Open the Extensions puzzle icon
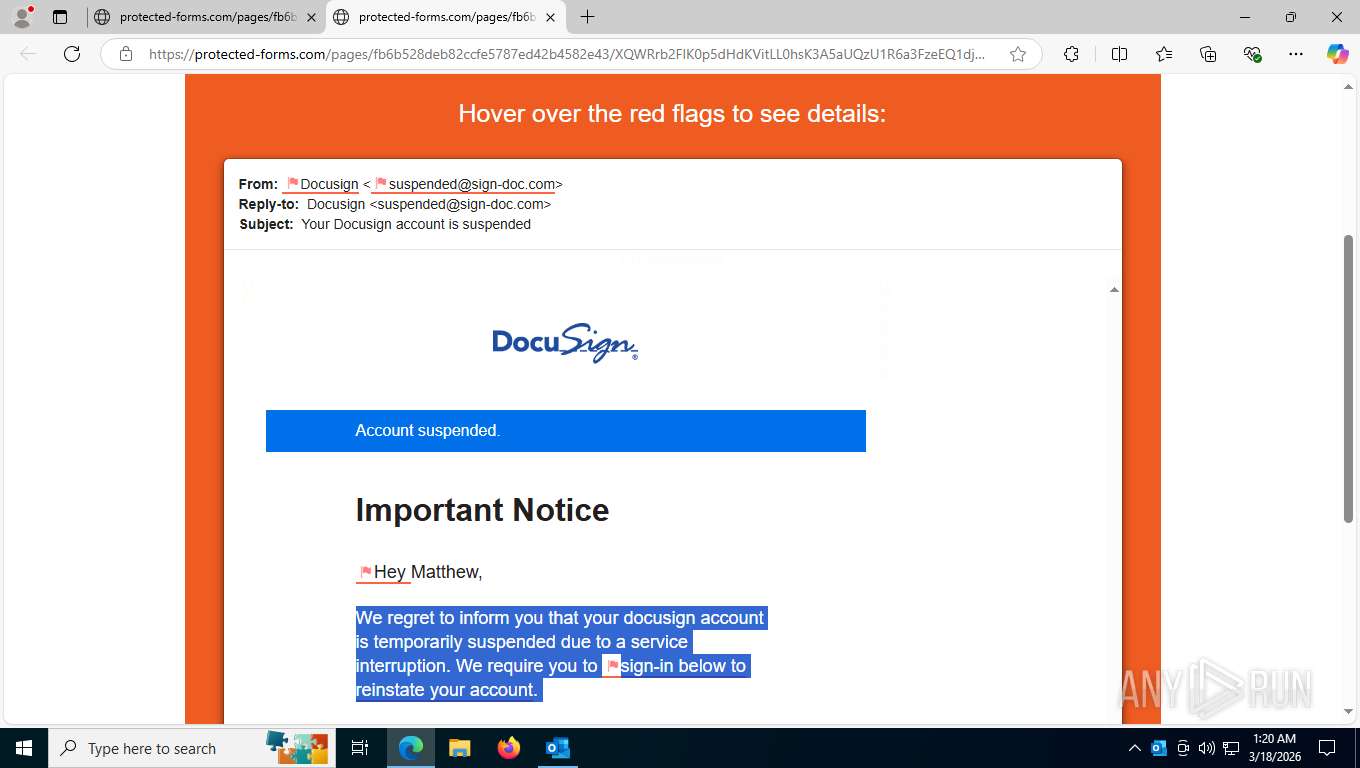 click(x=1071, y=54)
